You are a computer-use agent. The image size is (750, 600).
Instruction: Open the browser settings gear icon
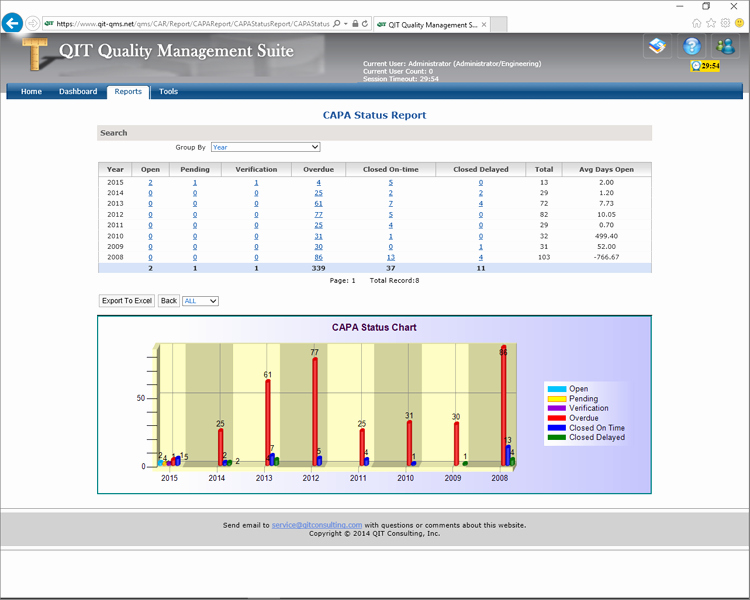coord(725,23)
